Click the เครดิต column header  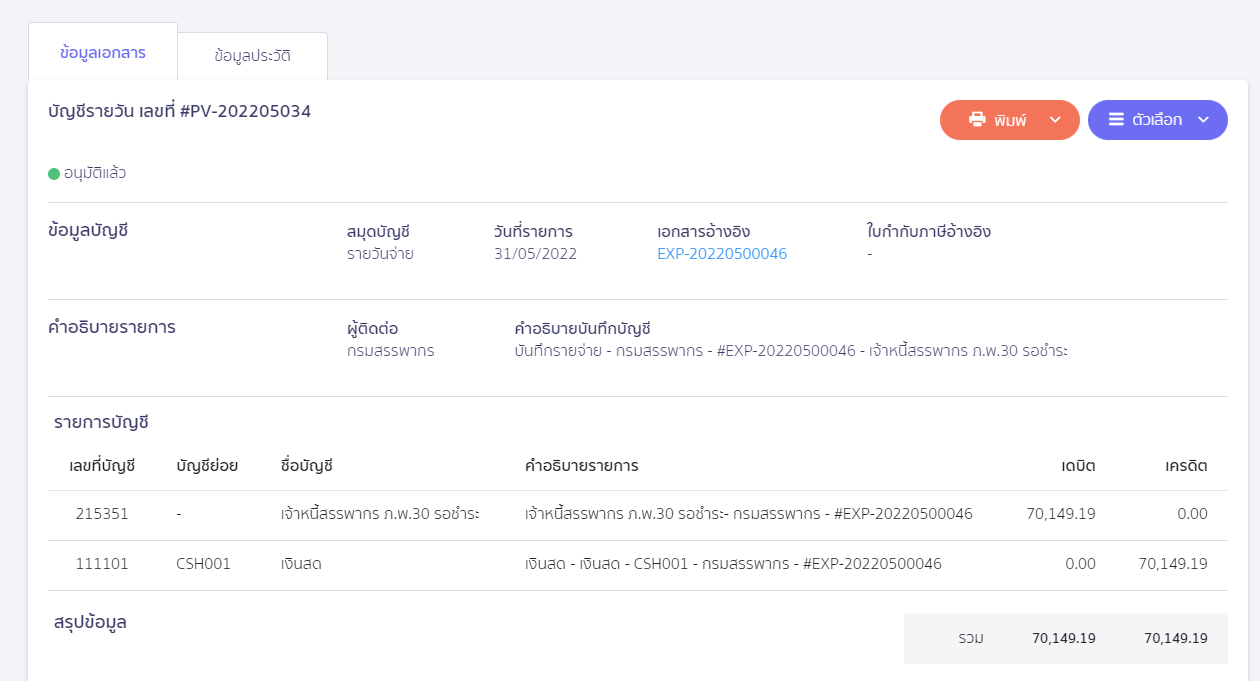(x=1186, y=466)
